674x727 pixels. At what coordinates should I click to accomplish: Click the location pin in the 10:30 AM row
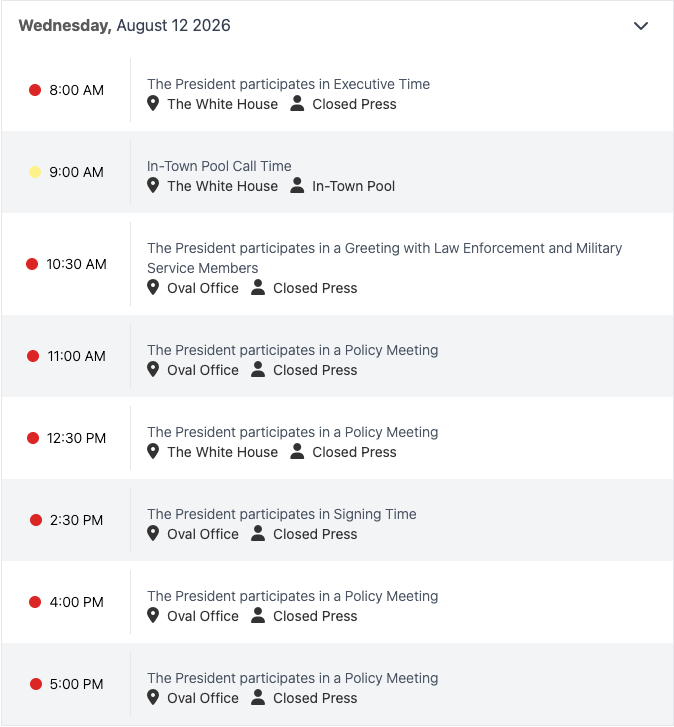pos(153,287)
